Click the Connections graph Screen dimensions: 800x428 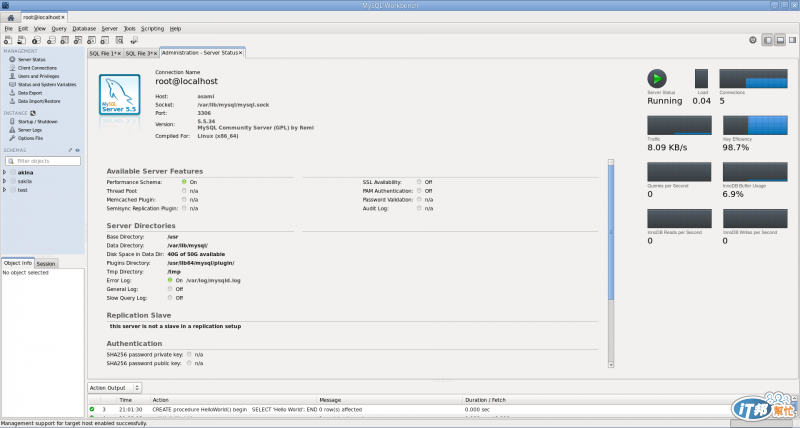click(753, 79)
